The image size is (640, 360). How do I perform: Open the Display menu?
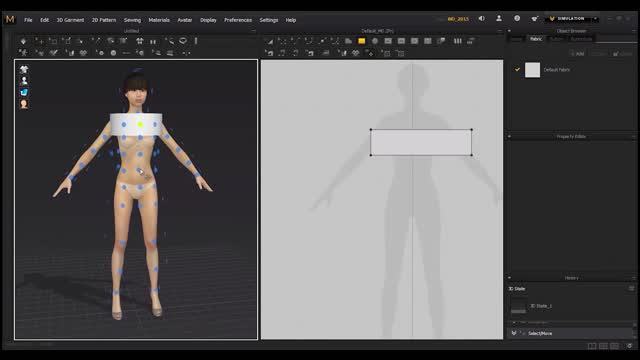point(208,20)
